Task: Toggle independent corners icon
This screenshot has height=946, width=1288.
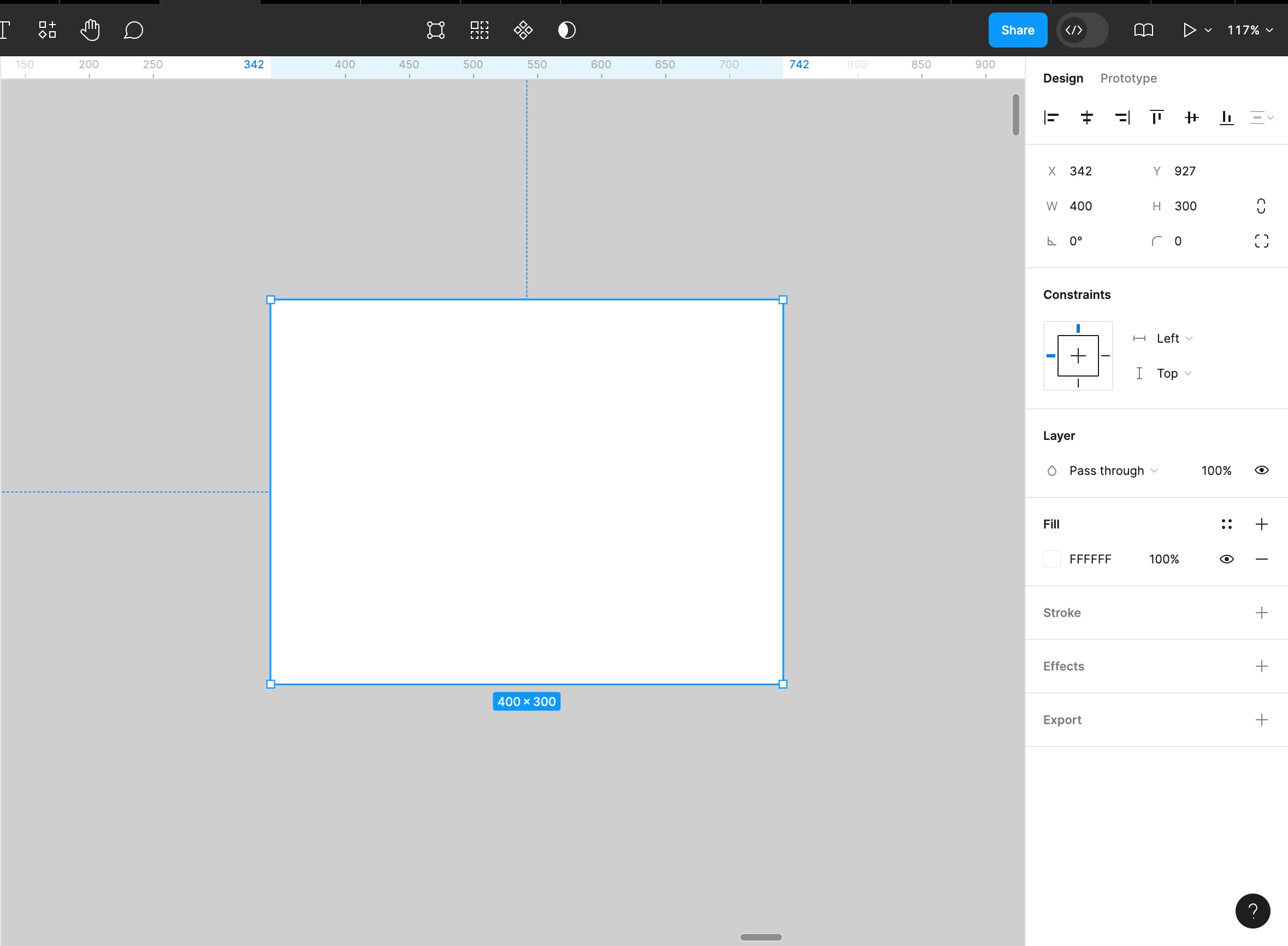Action: pyautogui.click(x=1261, y=241)
